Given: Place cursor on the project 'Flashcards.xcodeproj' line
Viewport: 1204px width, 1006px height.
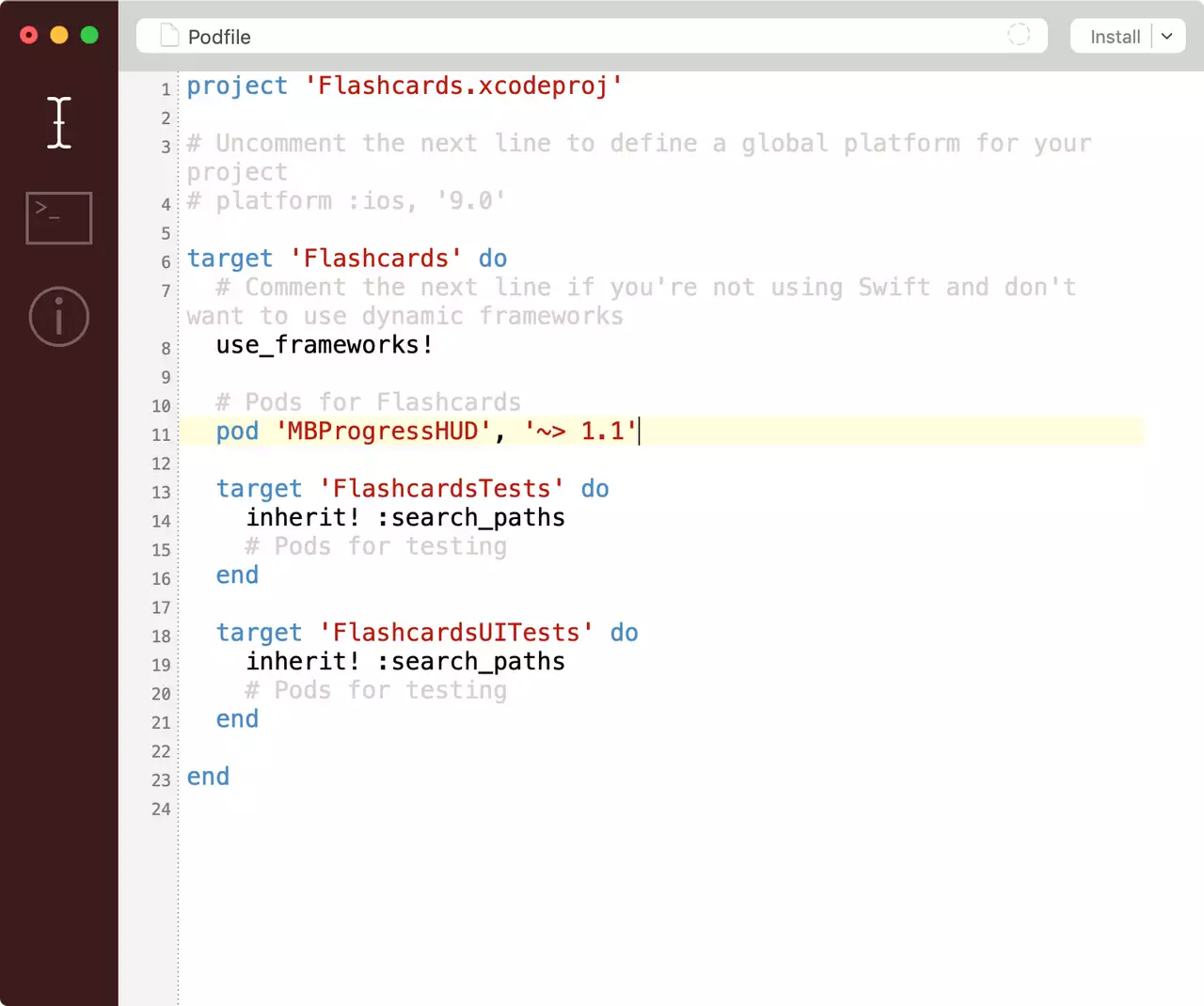Looking at the screenshot, I should [x=404, y=86].
